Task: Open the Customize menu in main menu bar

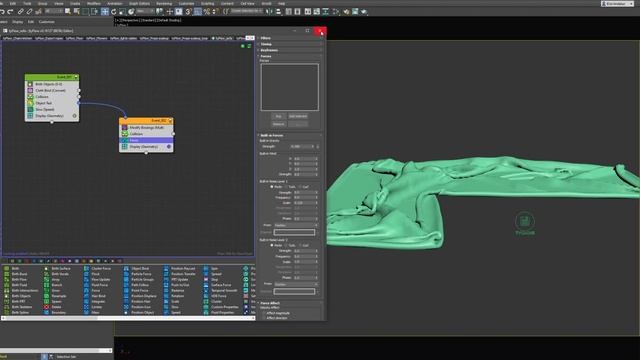Action: coord(187,3)
